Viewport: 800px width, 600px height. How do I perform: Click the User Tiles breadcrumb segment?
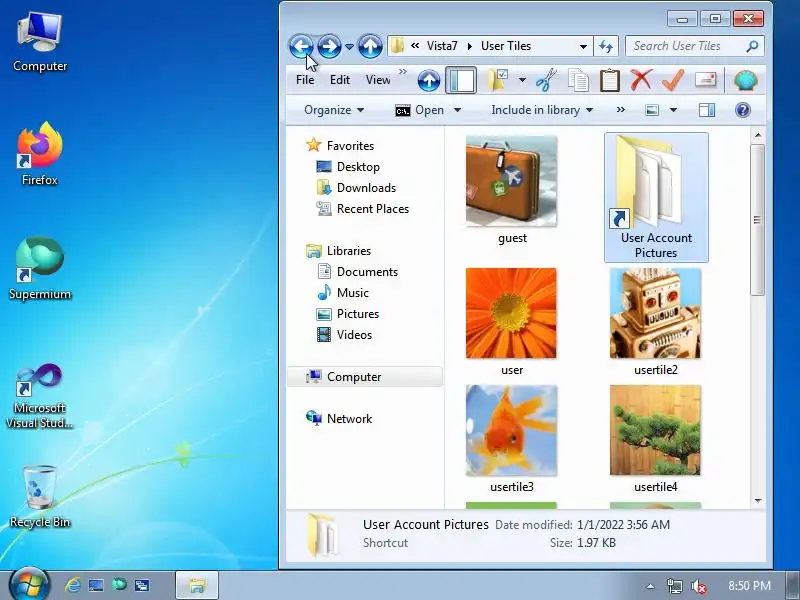[506, 46]
